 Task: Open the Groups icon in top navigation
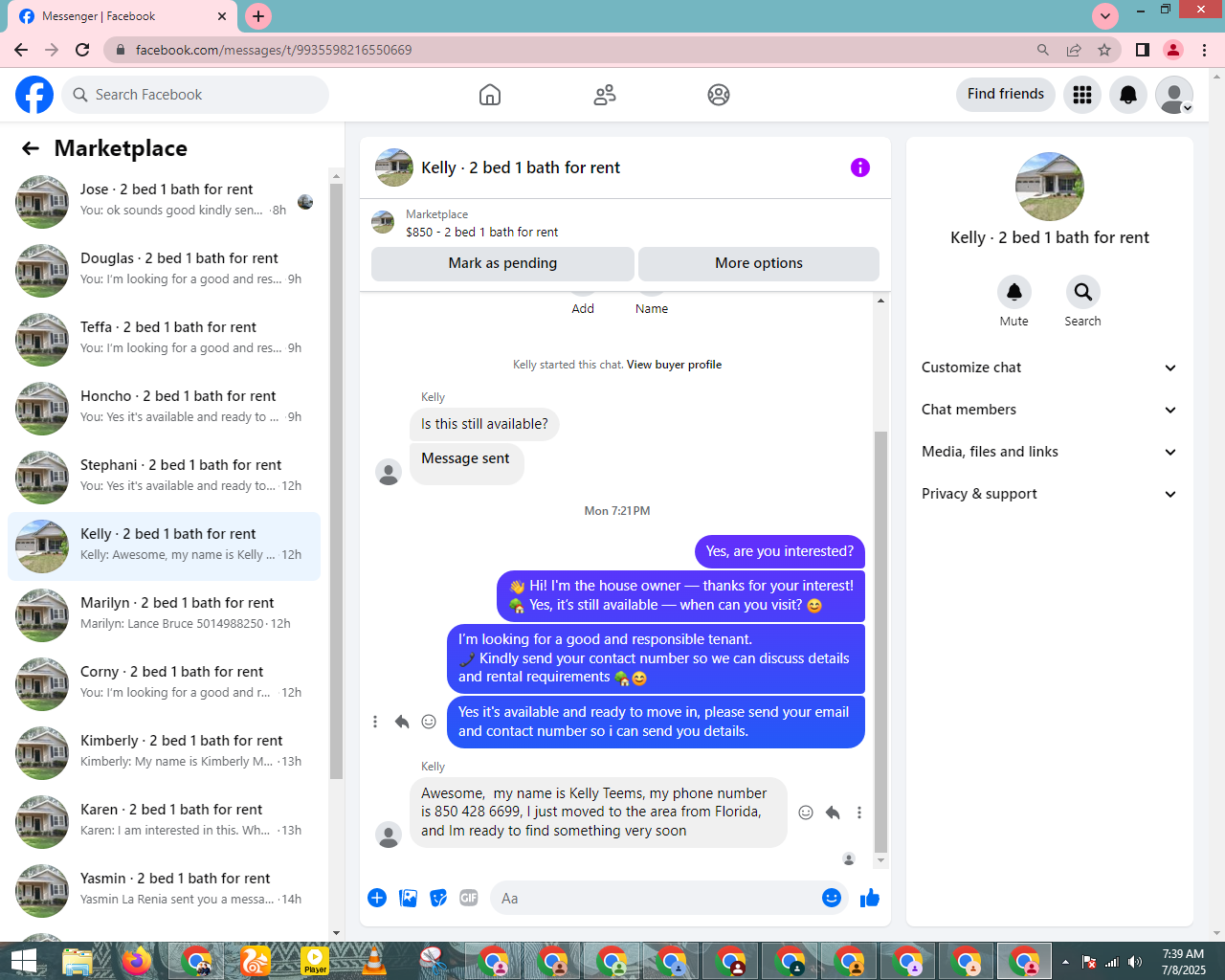tap(719, 95)
